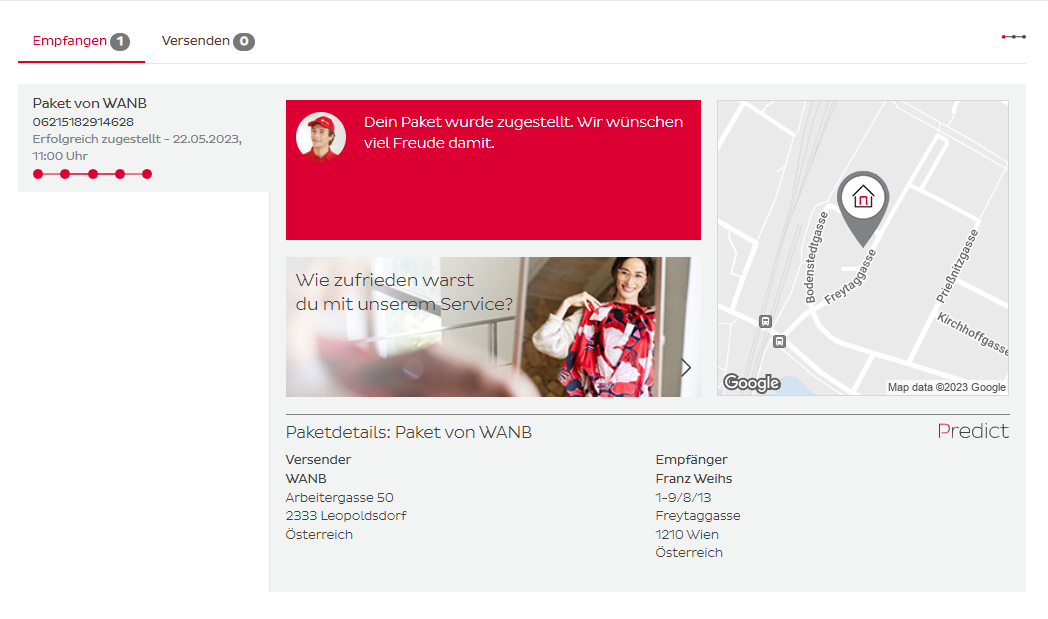Screen dimensions: 1048x619
Task: Click the Google logo on the map
Action: point(751,383)
